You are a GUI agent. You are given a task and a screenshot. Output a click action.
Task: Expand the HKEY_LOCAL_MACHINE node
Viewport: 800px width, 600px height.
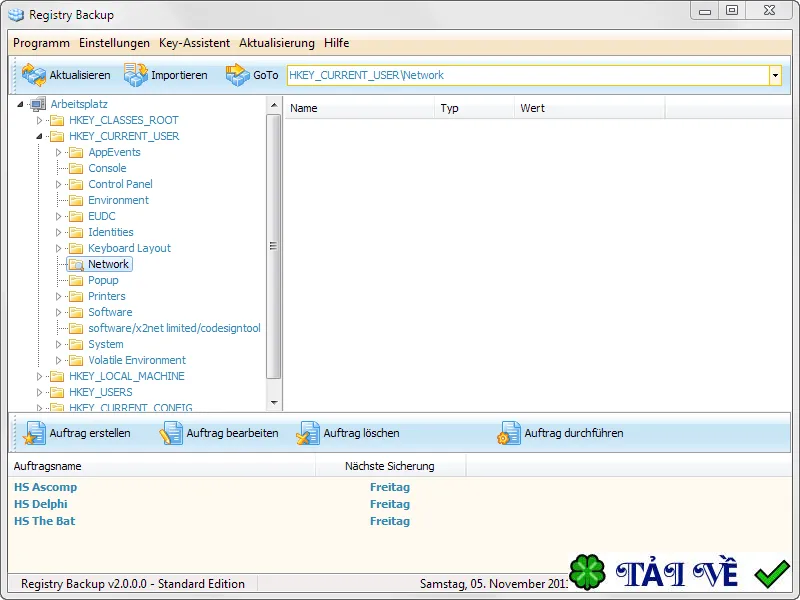[x=39, y=377]
